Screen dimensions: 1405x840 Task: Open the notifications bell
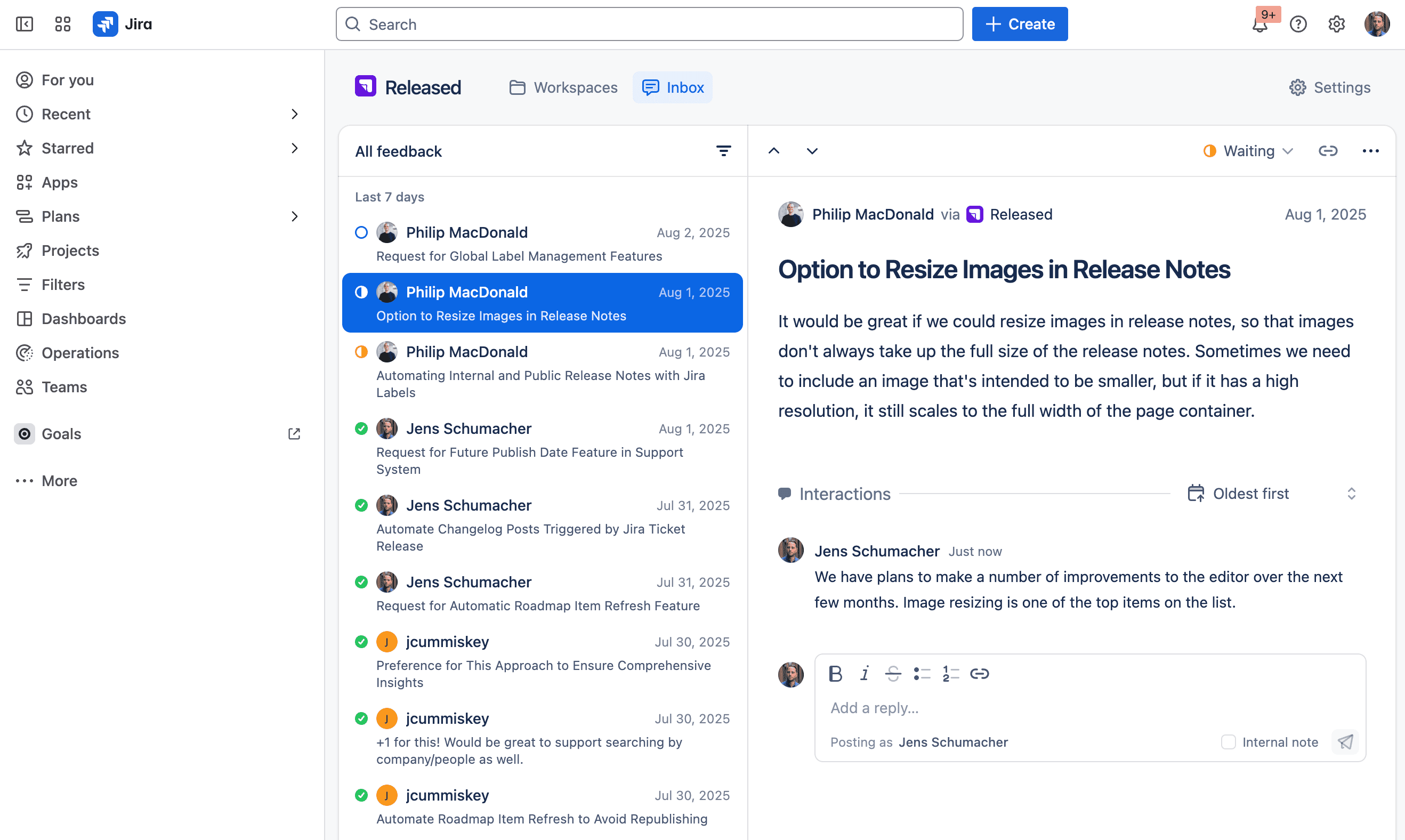click(x=1259, y=25)
